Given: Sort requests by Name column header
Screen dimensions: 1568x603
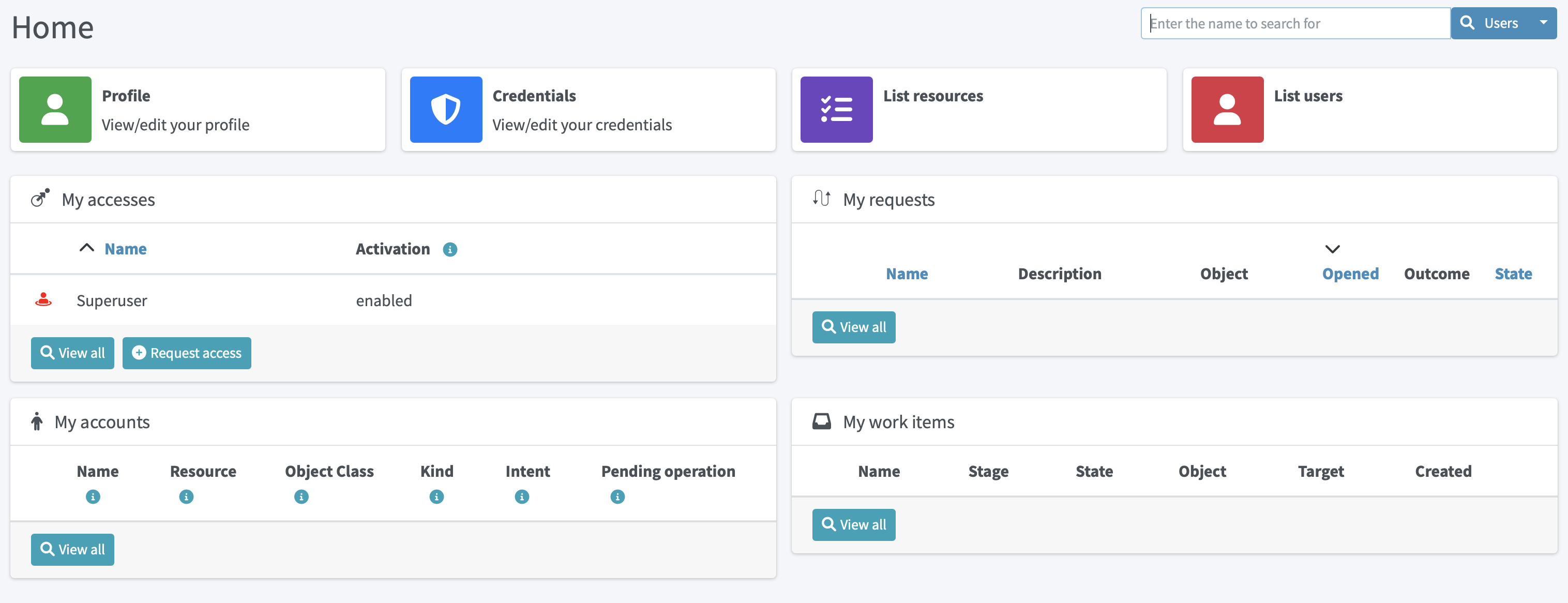Looking at the screenshot, I should click(907, 274).
